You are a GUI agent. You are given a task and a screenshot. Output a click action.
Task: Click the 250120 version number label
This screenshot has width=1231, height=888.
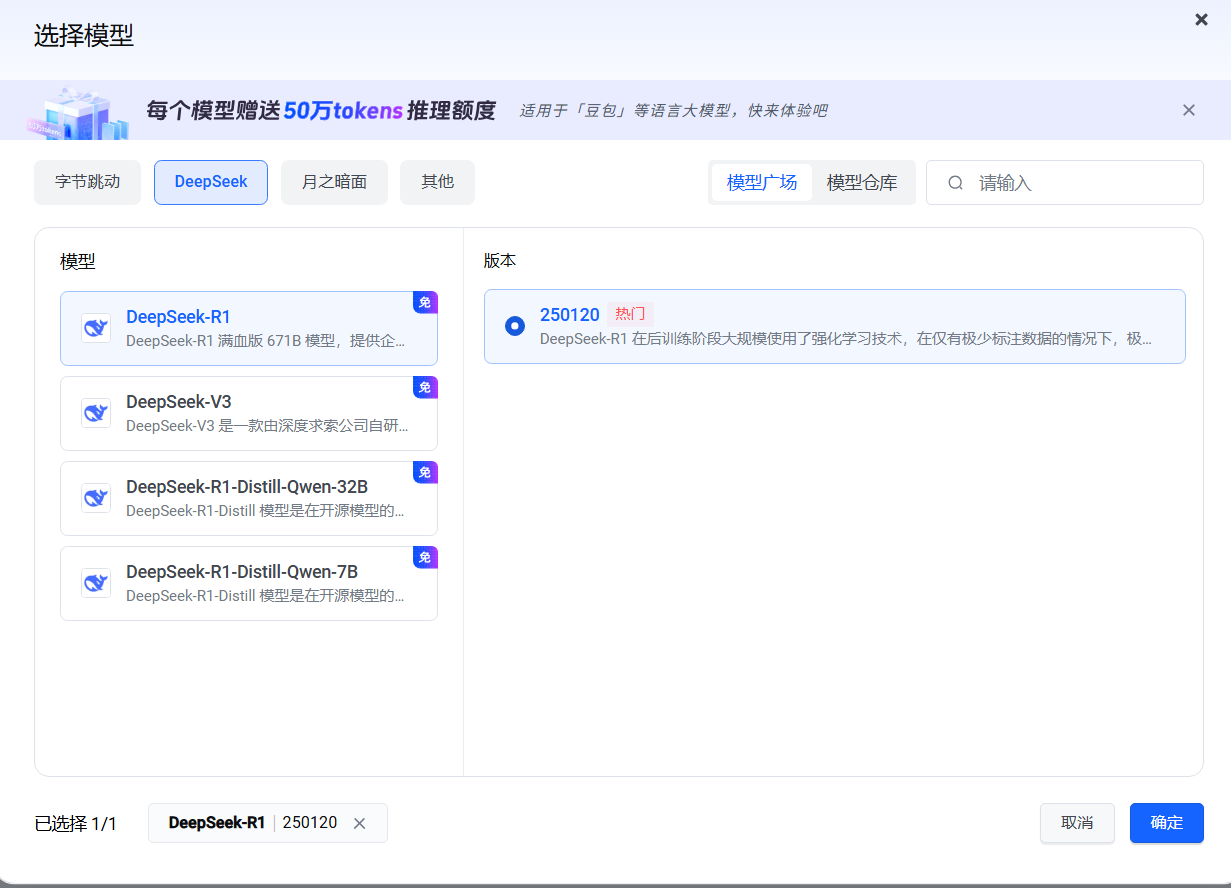click(x=570, y=315)
